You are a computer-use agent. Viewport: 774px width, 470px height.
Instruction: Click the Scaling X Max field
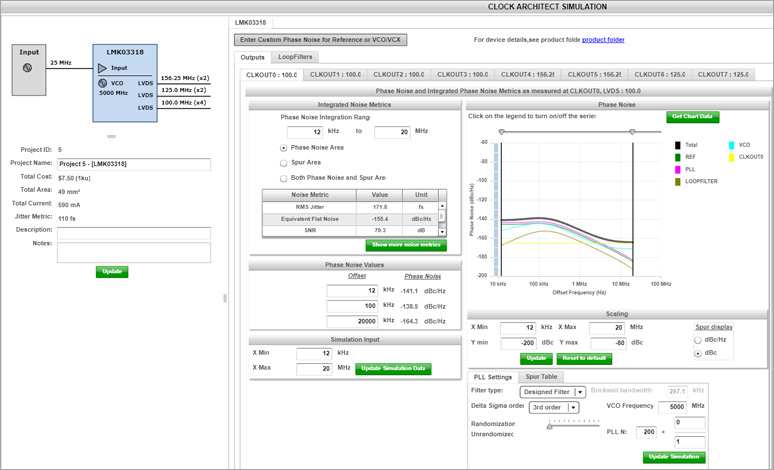point(607,328)
